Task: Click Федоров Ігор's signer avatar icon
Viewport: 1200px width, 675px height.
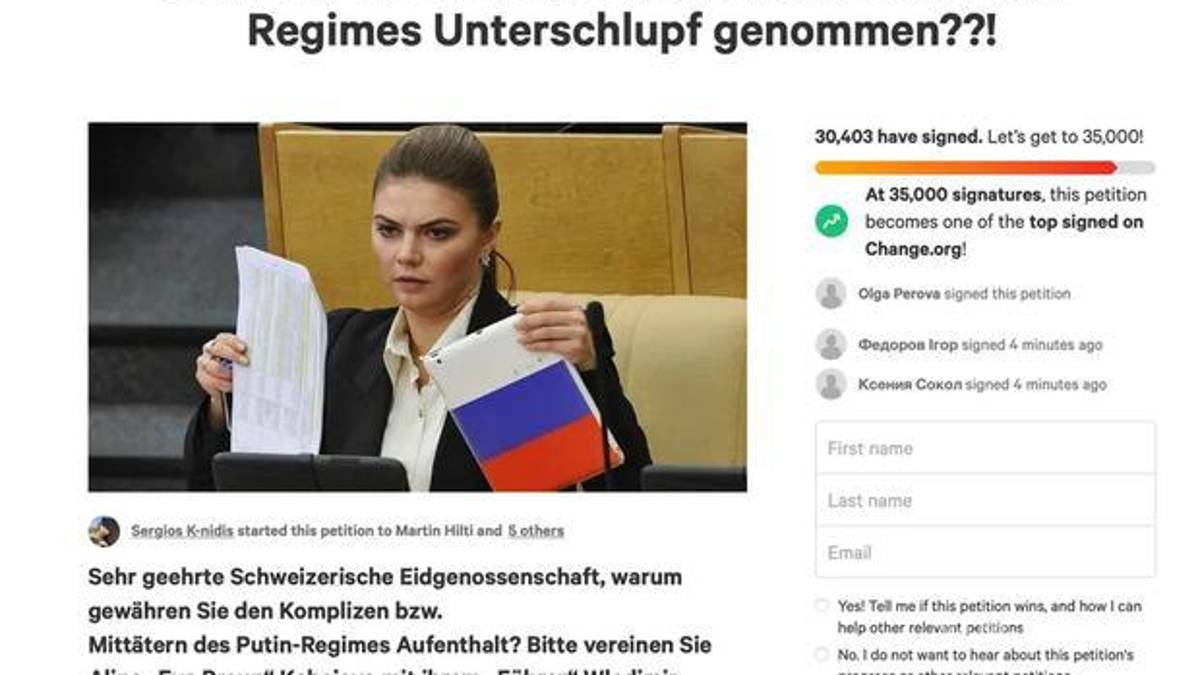Action: pyautogui.click(x=831, y=344)
